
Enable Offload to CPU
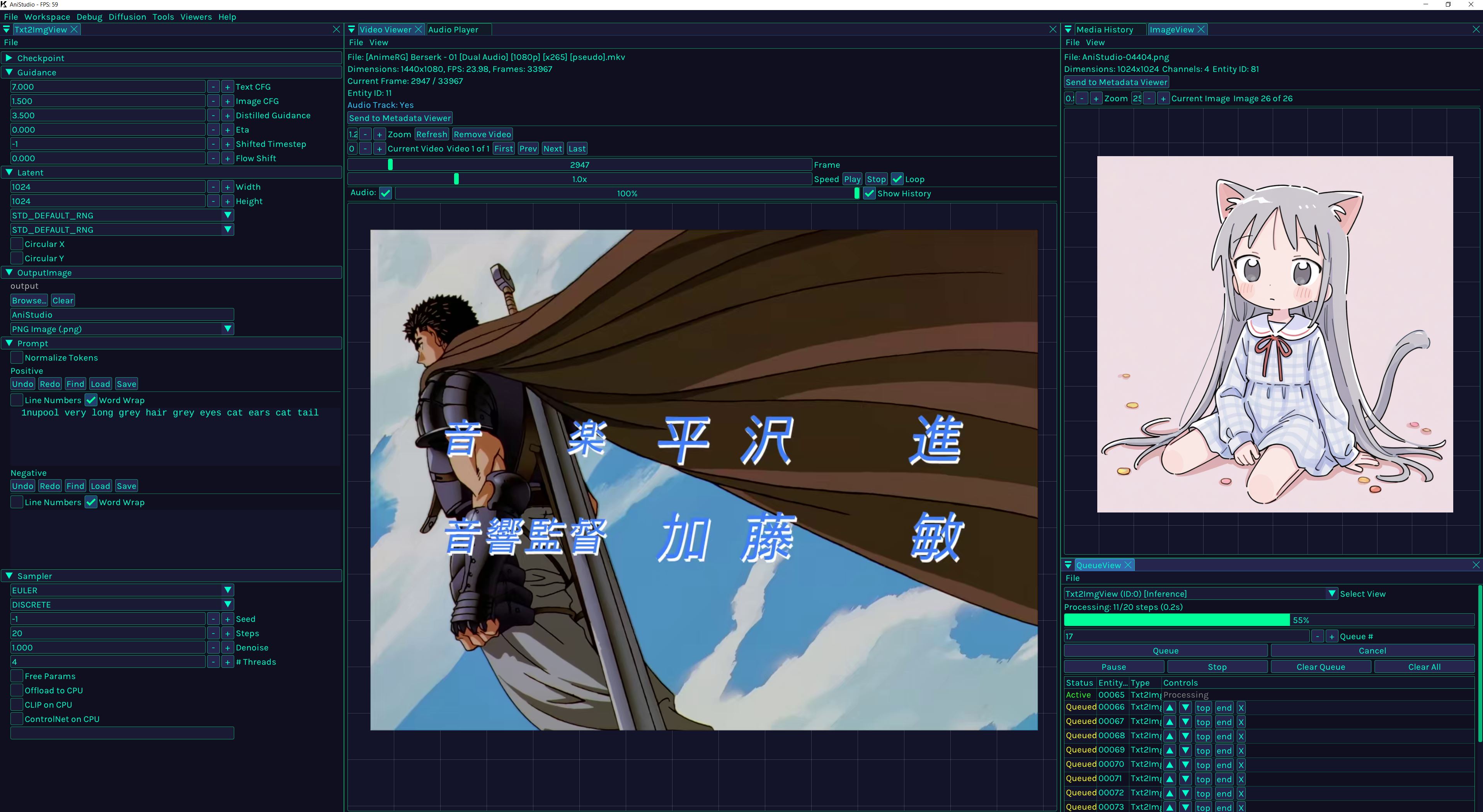pos(17,691)
